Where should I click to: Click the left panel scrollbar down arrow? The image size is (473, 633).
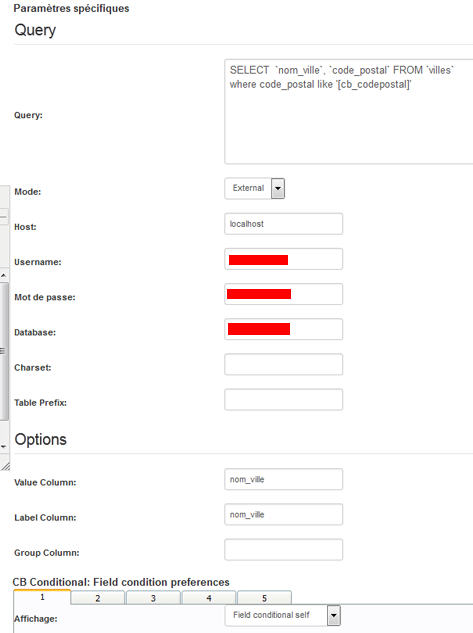click(x=4, y=447)
